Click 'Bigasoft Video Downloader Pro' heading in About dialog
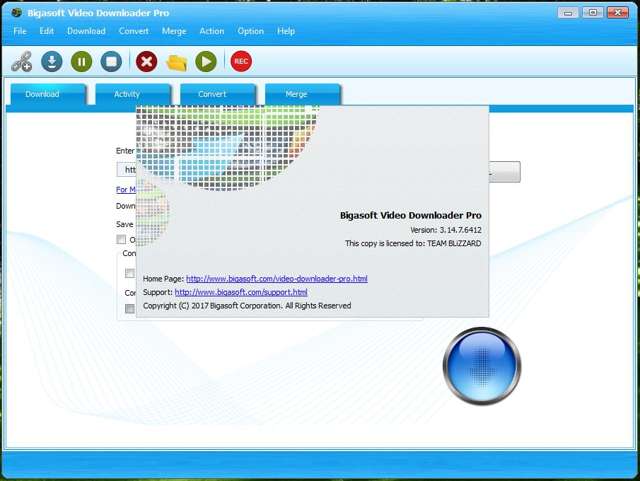Image resolution: width=640 pixels, height=481 pixels. [411, 215]
